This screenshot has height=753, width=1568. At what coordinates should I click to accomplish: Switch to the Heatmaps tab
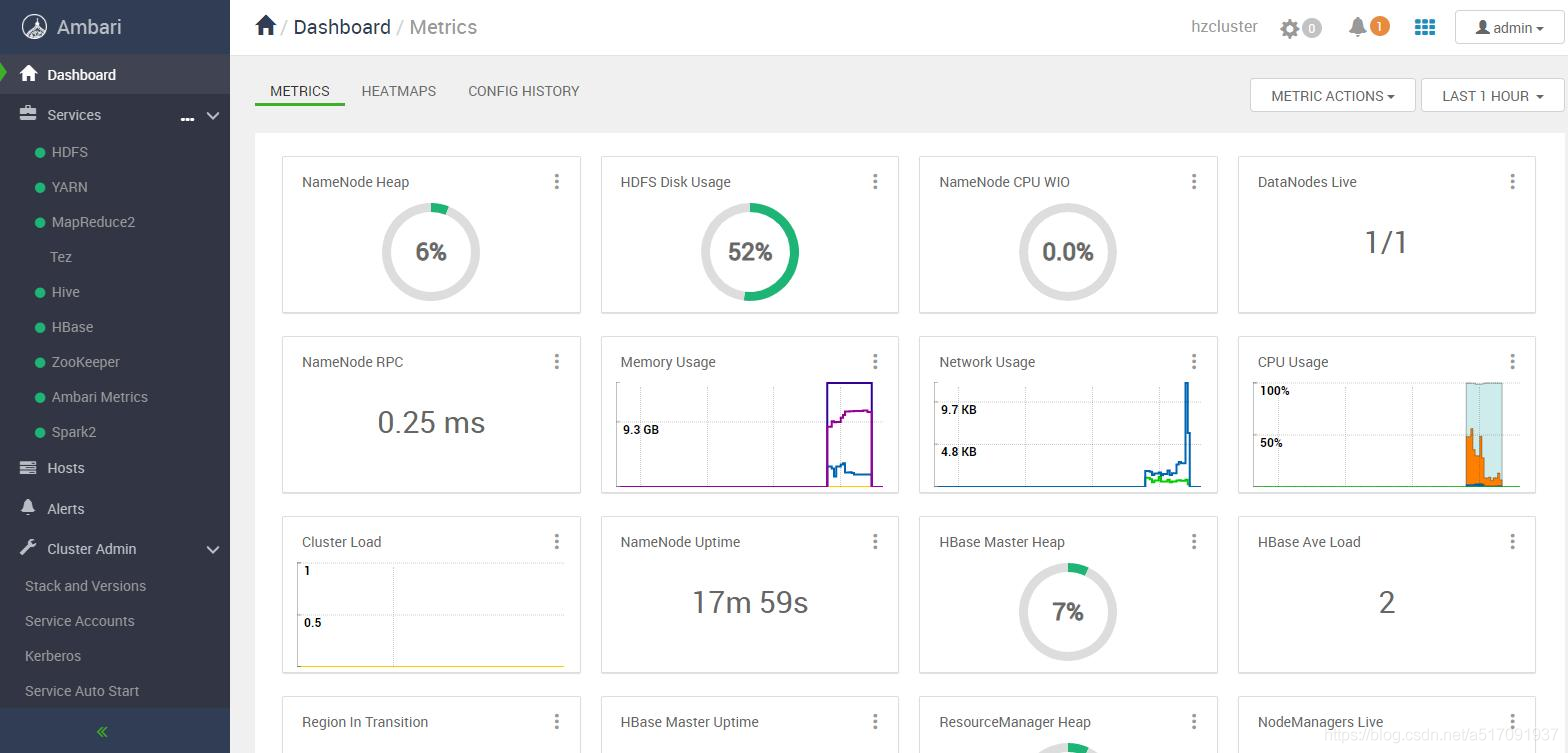(399, 91)
